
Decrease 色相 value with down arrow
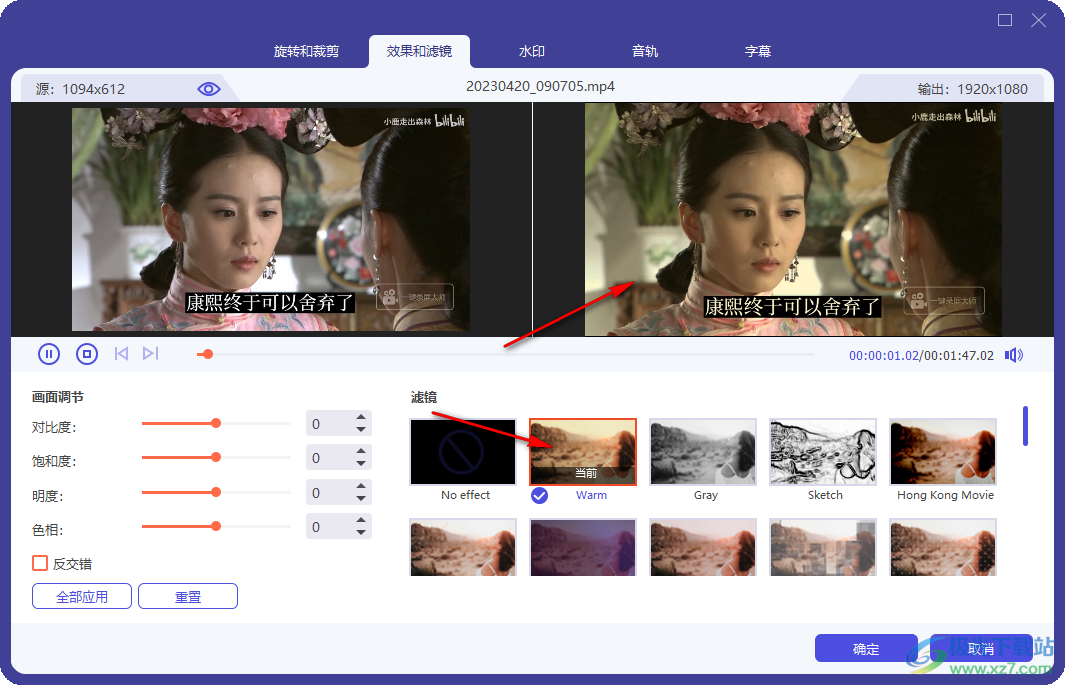361,533
